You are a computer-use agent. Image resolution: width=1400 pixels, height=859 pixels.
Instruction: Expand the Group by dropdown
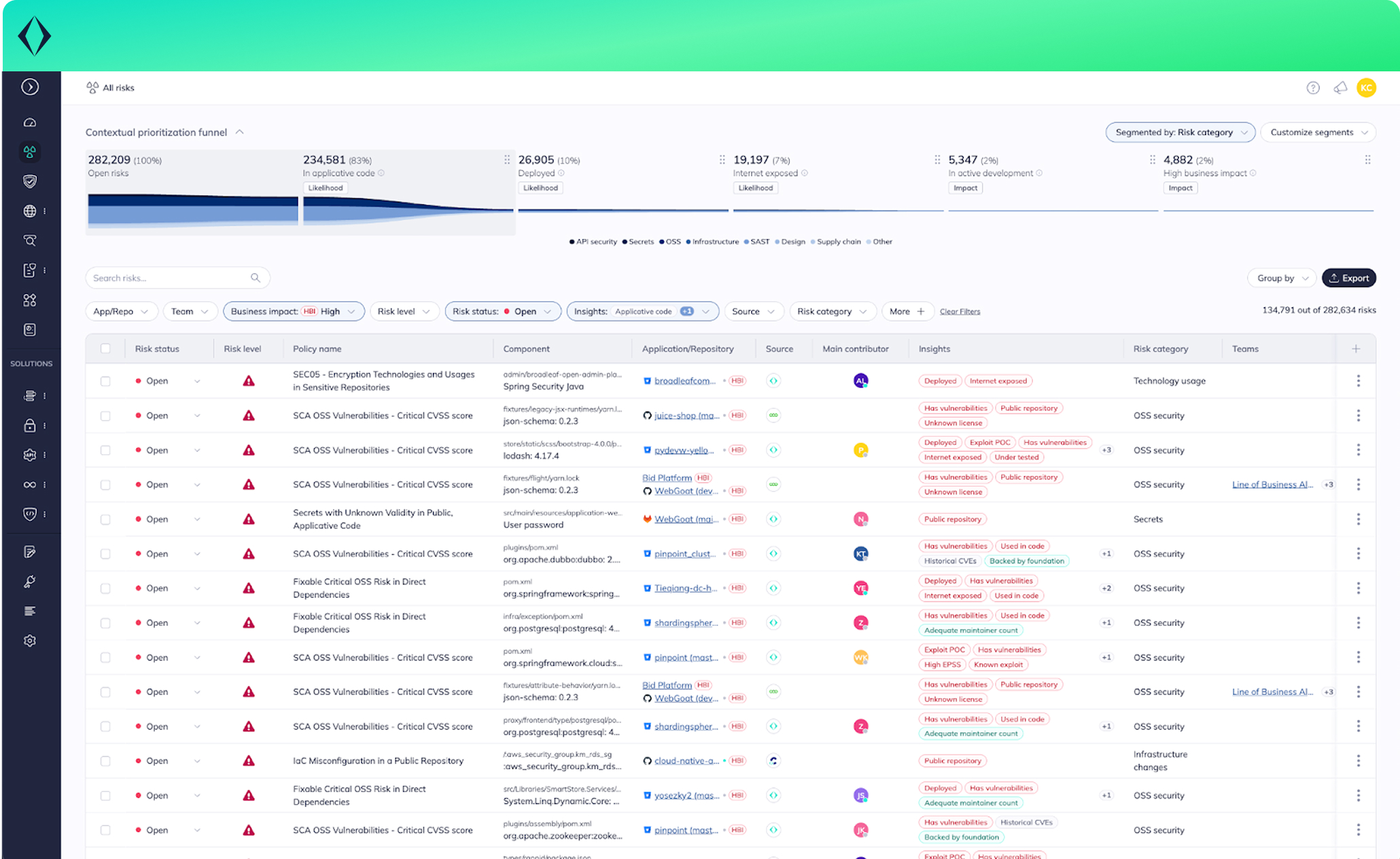point(1282,278)
